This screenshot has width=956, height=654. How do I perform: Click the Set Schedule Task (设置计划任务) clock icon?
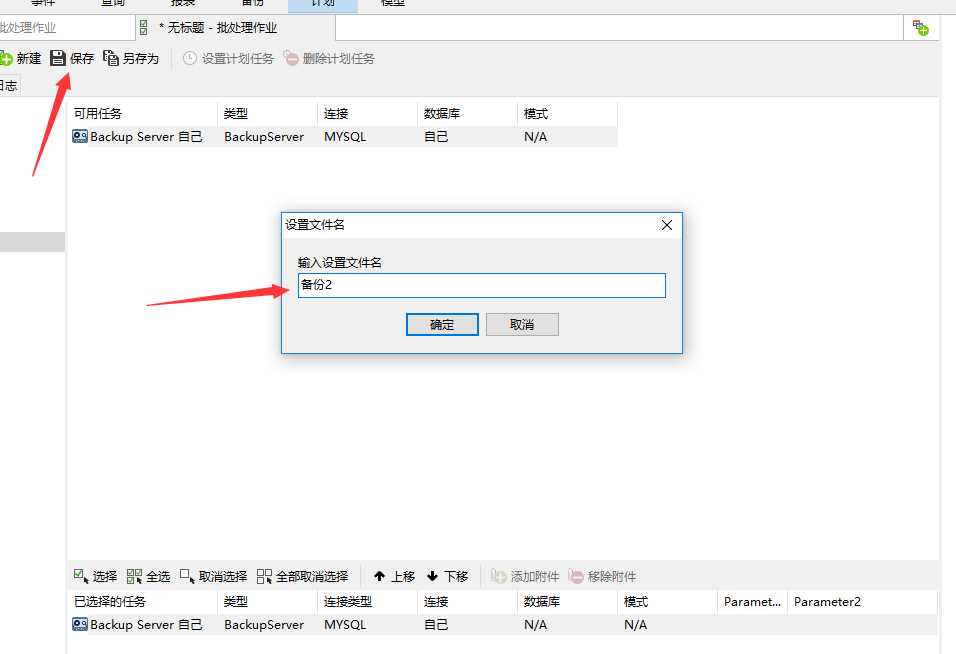coord(190,59)
